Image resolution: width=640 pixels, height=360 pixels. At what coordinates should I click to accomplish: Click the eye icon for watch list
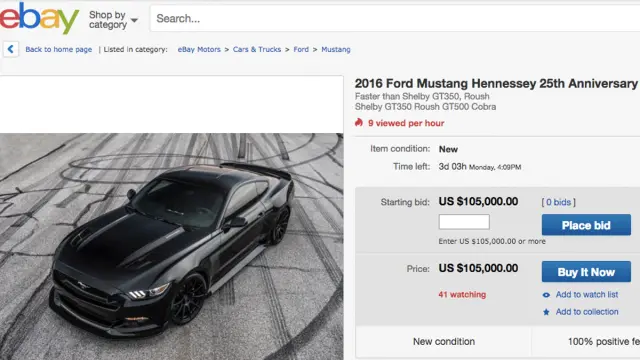(x=546, y=295)
